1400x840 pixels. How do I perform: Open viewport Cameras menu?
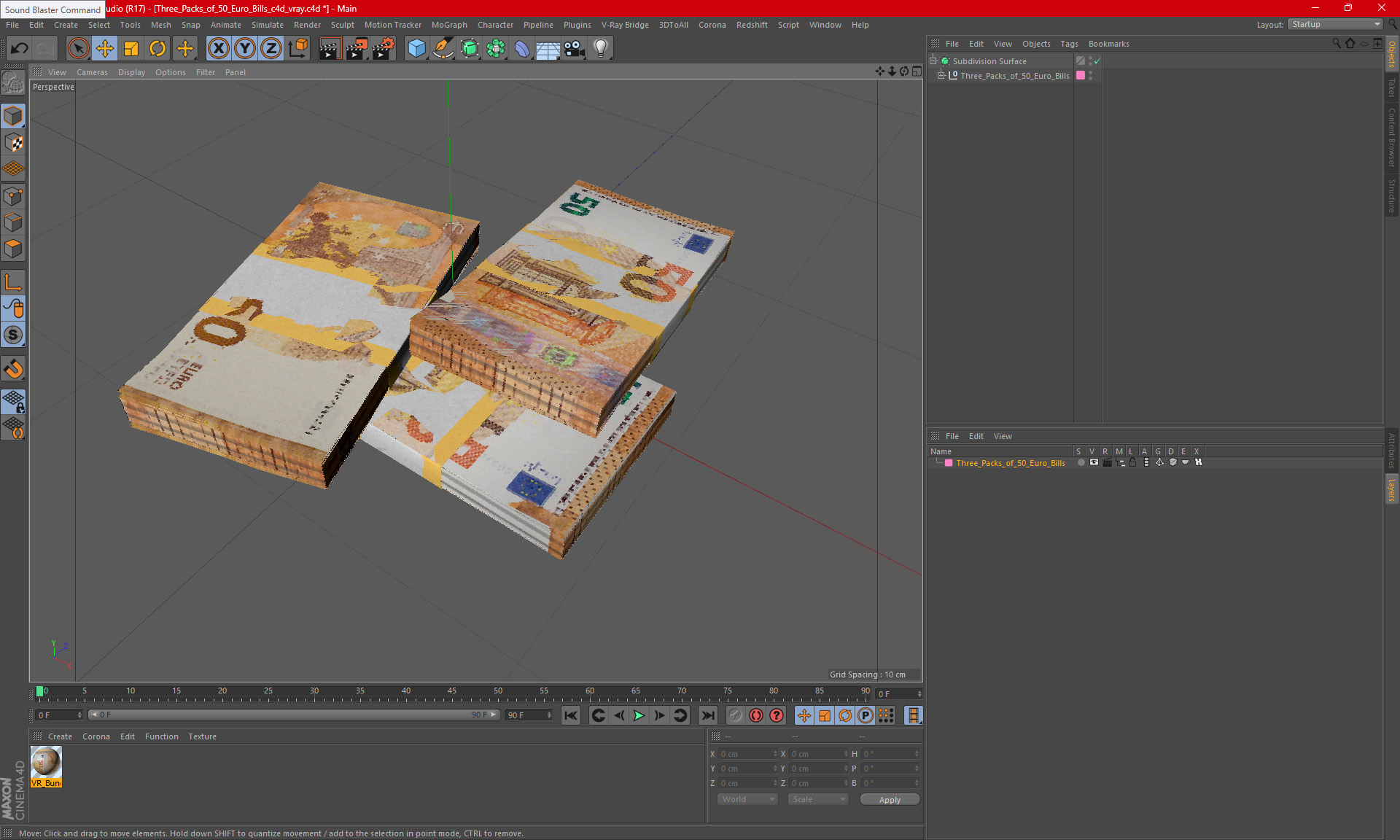(x=92, y=72)
